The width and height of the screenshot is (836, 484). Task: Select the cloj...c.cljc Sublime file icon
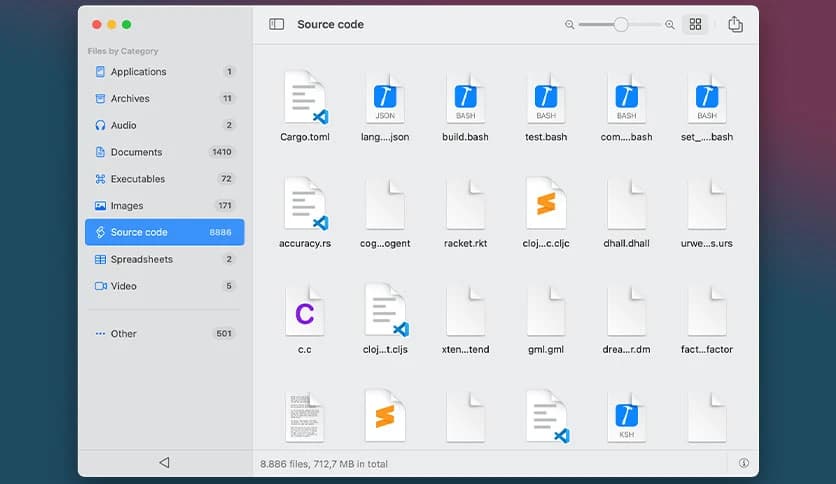[546, 204]
